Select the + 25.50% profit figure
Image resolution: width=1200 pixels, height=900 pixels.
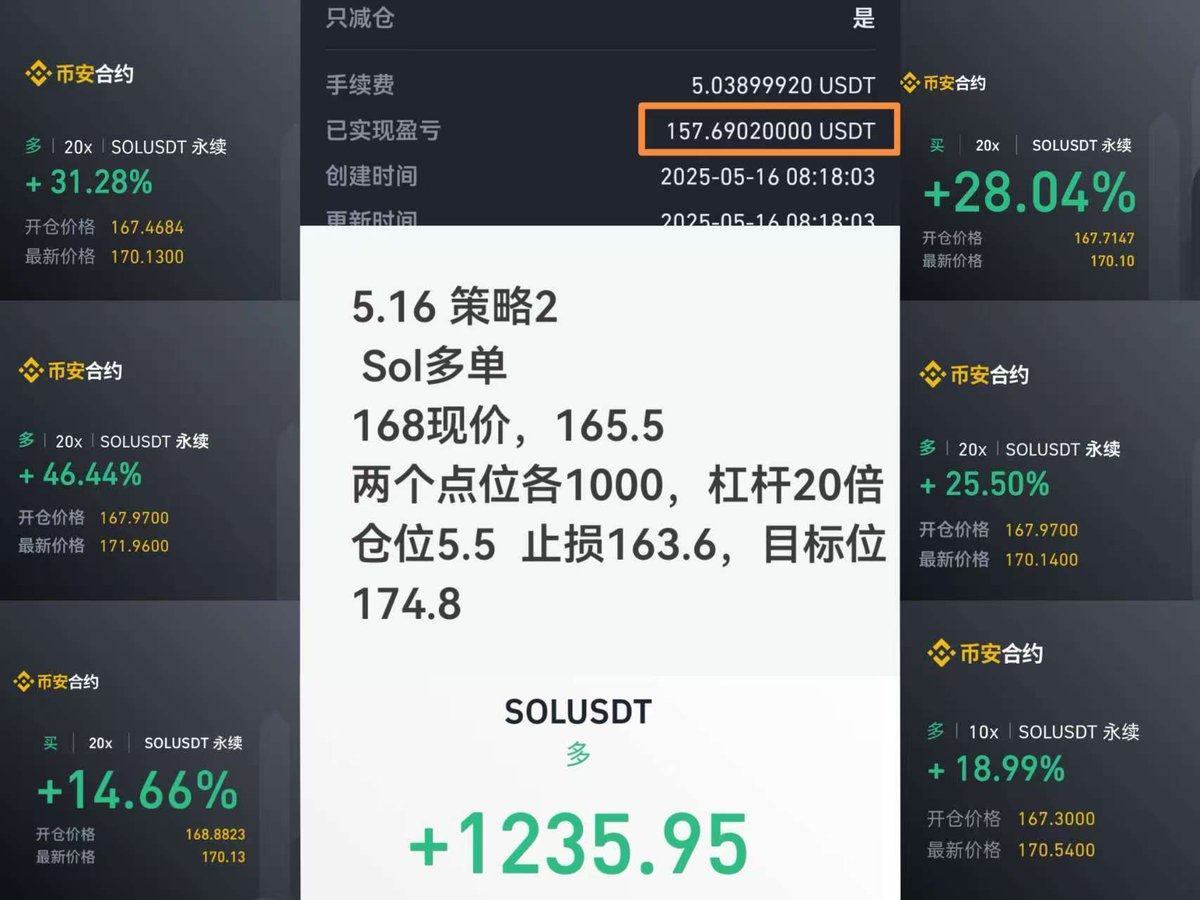[x=984, y=485]
